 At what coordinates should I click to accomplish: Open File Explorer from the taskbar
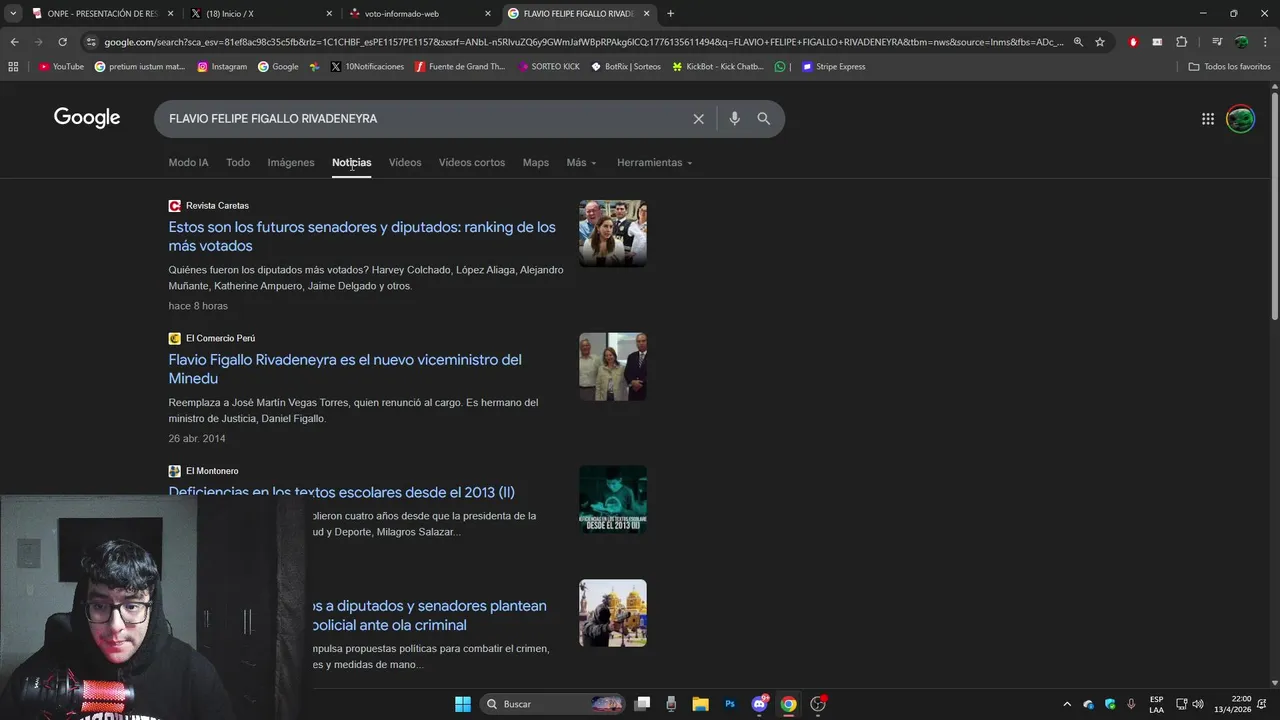pos(700,704)
